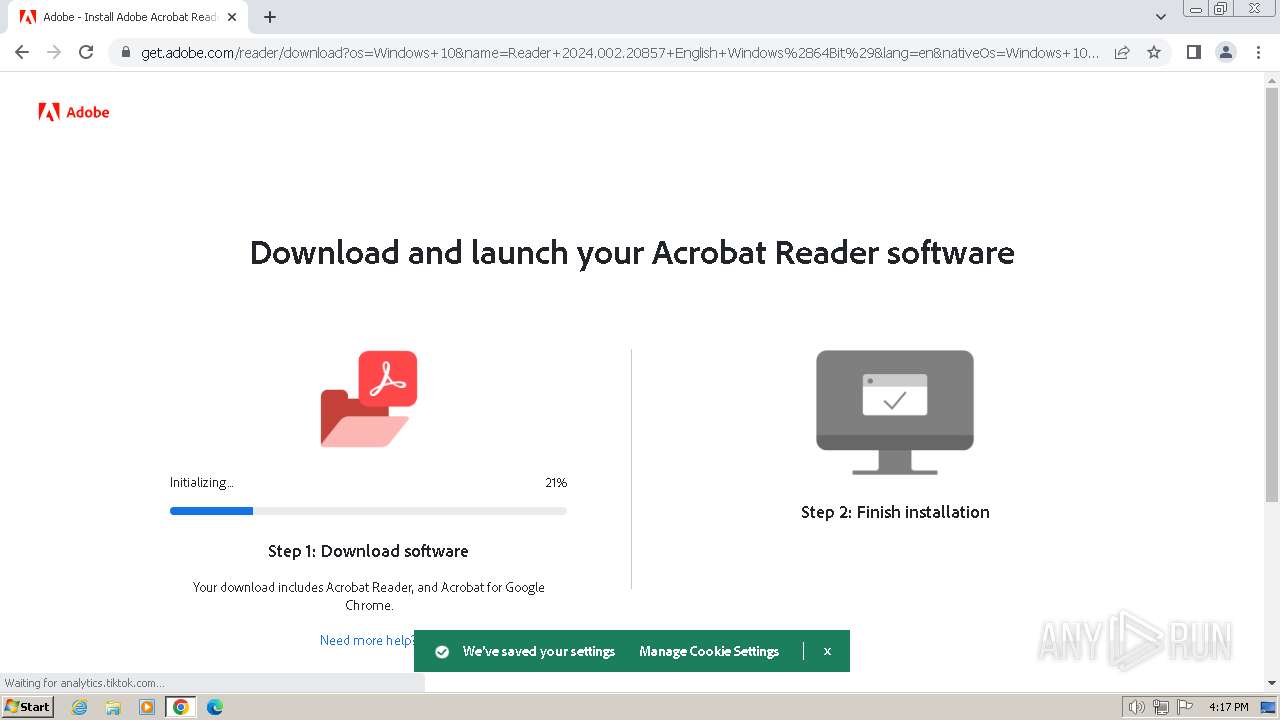This screenshot has height=720, width=1280.
Task: Click 'Step 1: Download software' heading
Action: coord(368,551)
